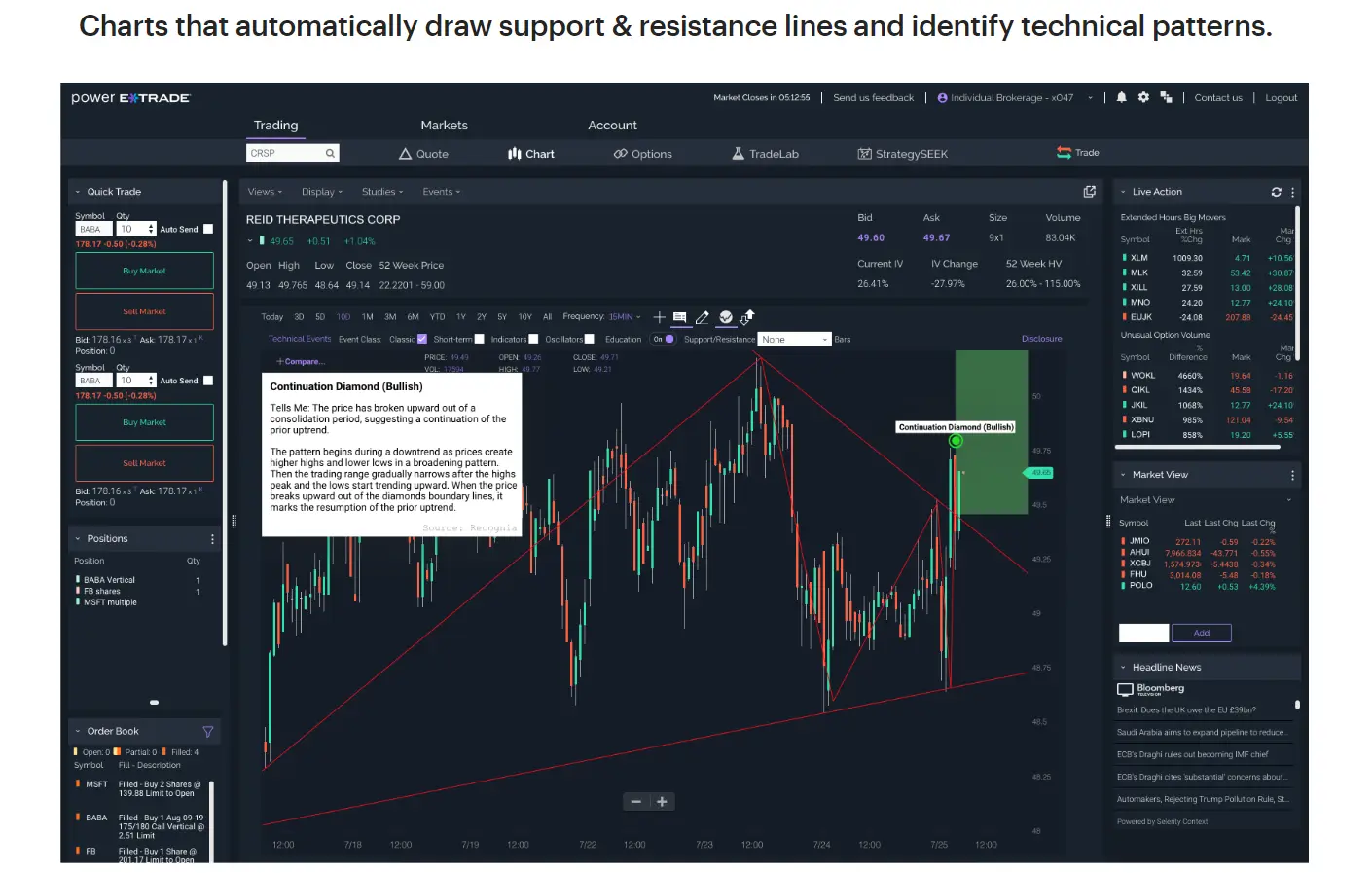Select the pencil drawing tool

tap(702, 317)
